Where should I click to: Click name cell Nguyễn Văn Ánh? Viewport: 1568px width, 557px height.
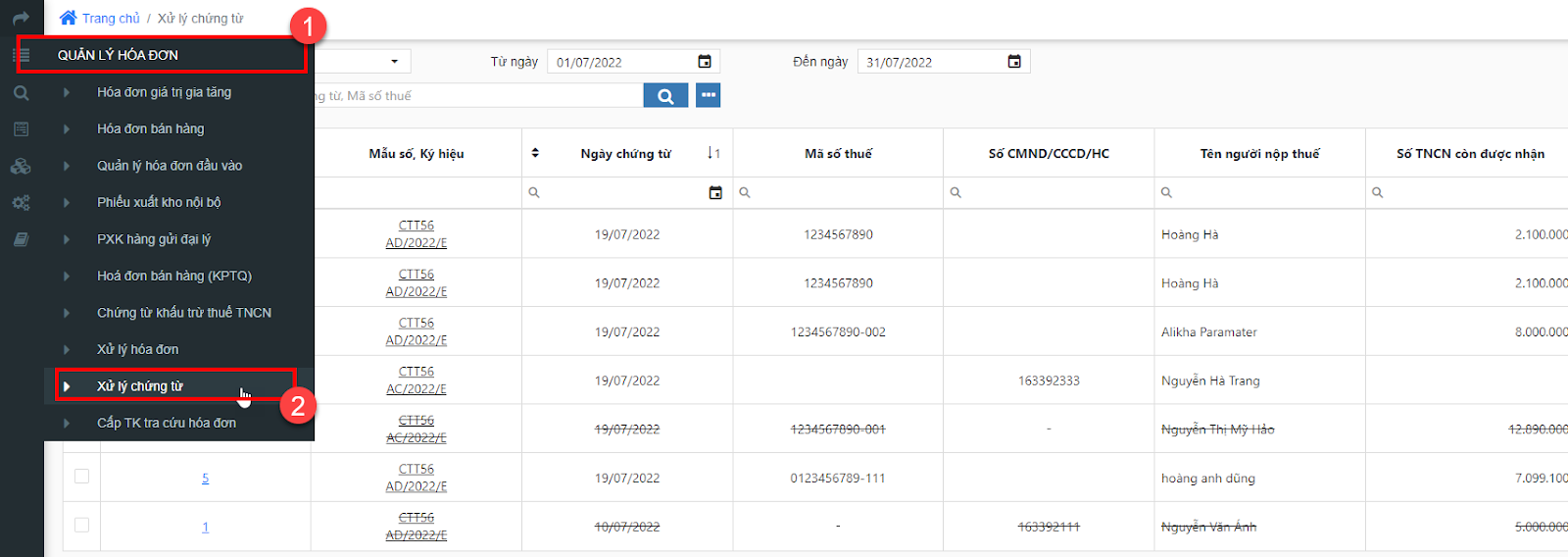point(1208,527)
